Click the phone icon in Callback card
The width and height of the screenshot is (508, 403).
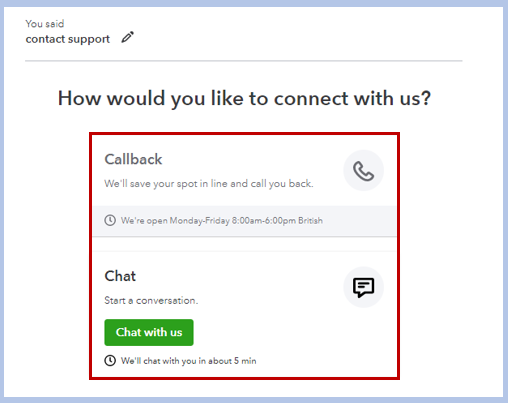point(363,171)
